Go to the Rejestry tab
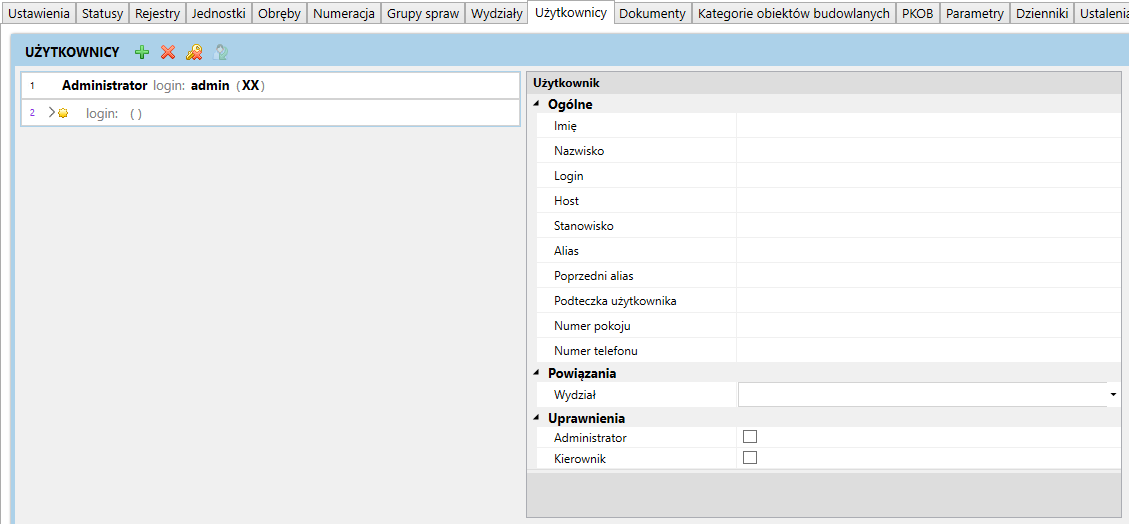1129x524 pixels. [158, 13]
